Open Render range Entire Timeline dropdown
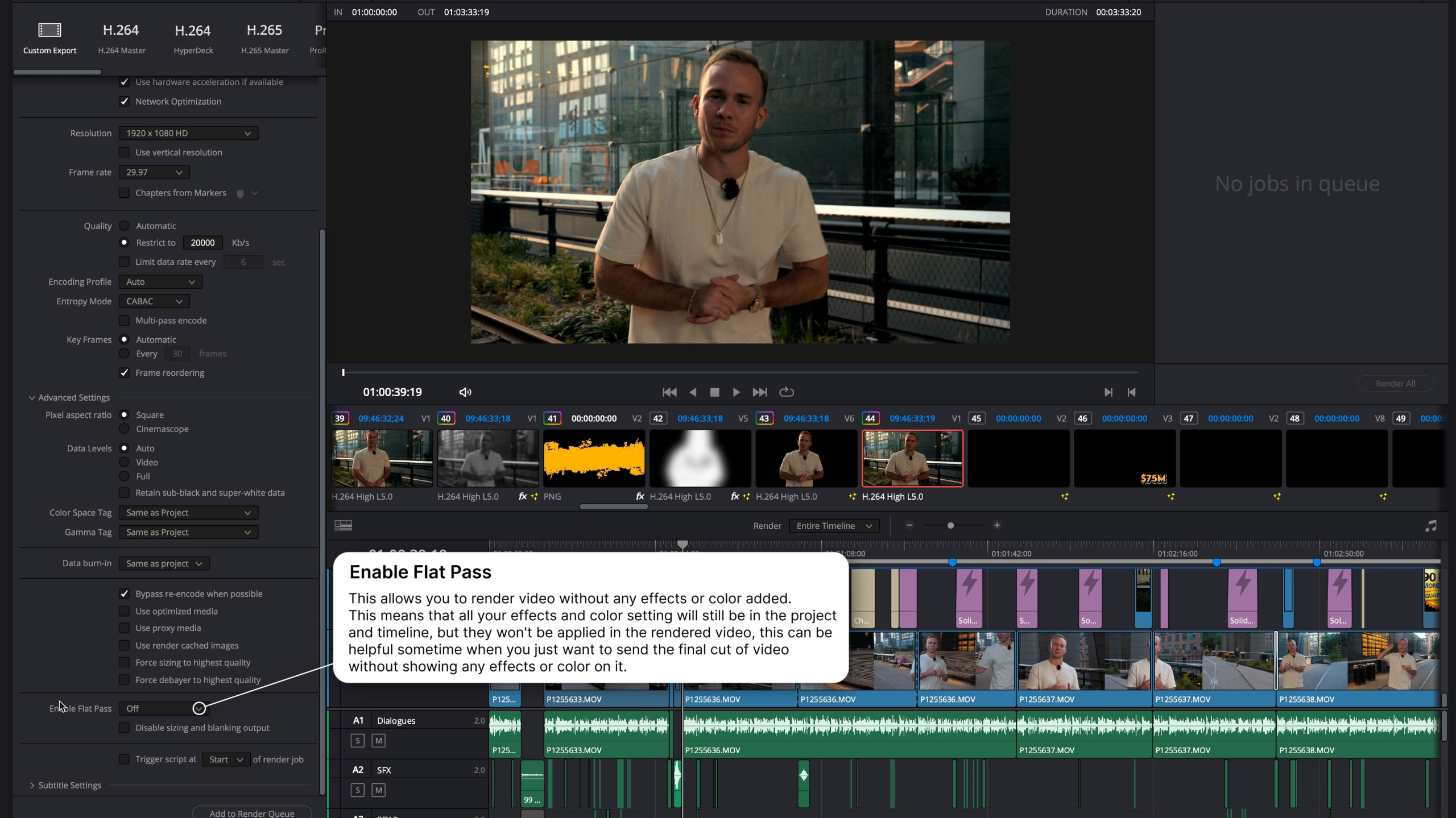The image size is (1456, 818). click(x=833, y=526)
